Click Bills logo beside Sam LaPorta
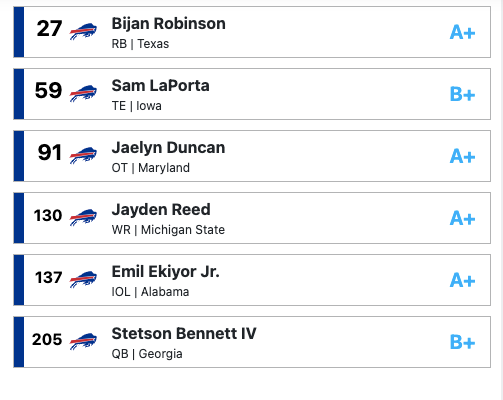503x400 pixels. pos(83,93)
